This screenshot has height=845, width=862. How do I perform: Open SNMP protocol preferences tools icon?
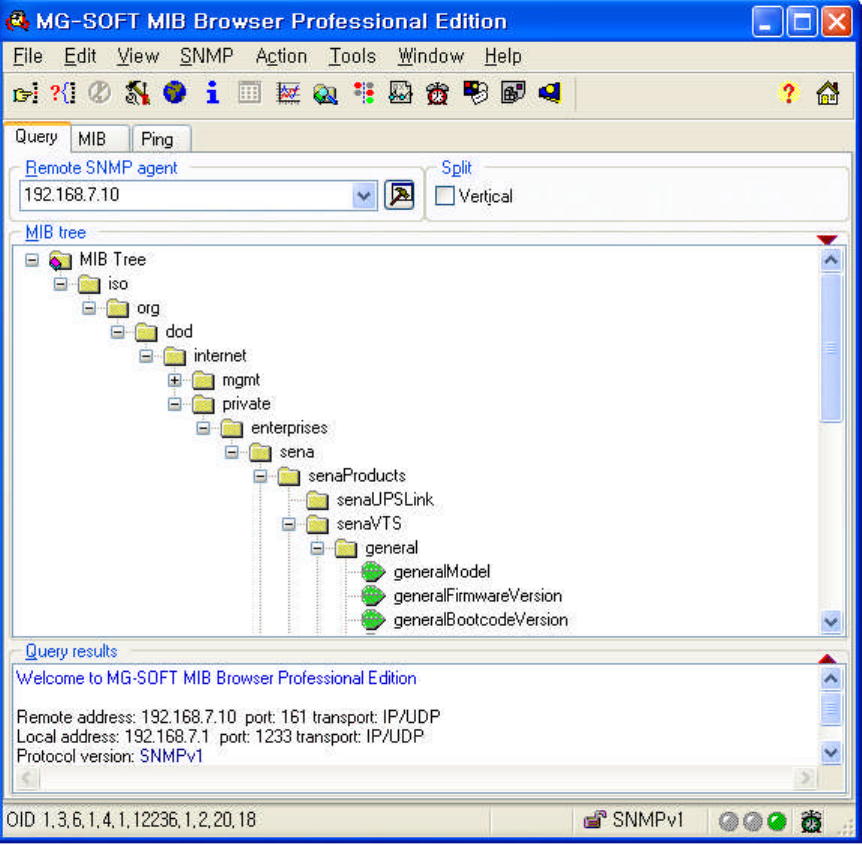(x=137, y=93)
